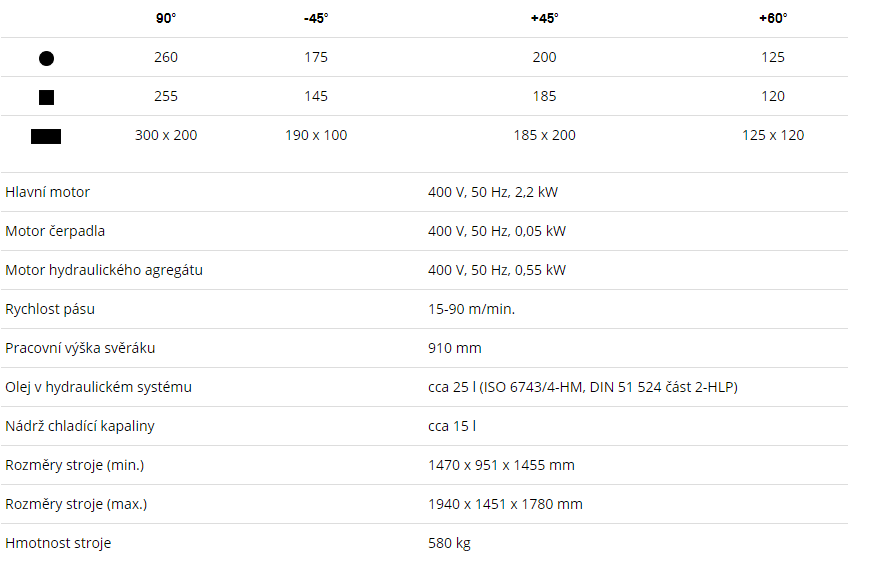Click the Olej v hydraulickém systému label
The image size is (877, 576).
98,388
